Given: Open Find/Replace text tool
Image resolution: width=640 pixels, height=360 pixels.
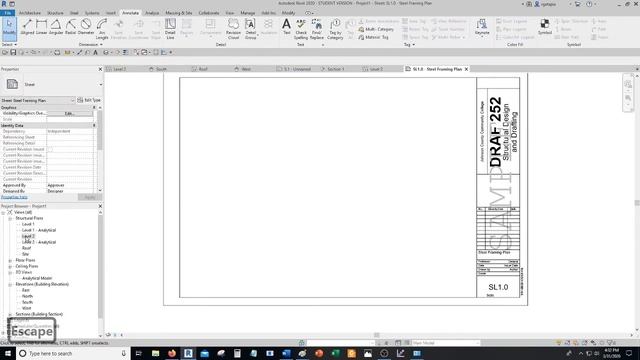Looking at the screenshot, I should pos(317,29).
